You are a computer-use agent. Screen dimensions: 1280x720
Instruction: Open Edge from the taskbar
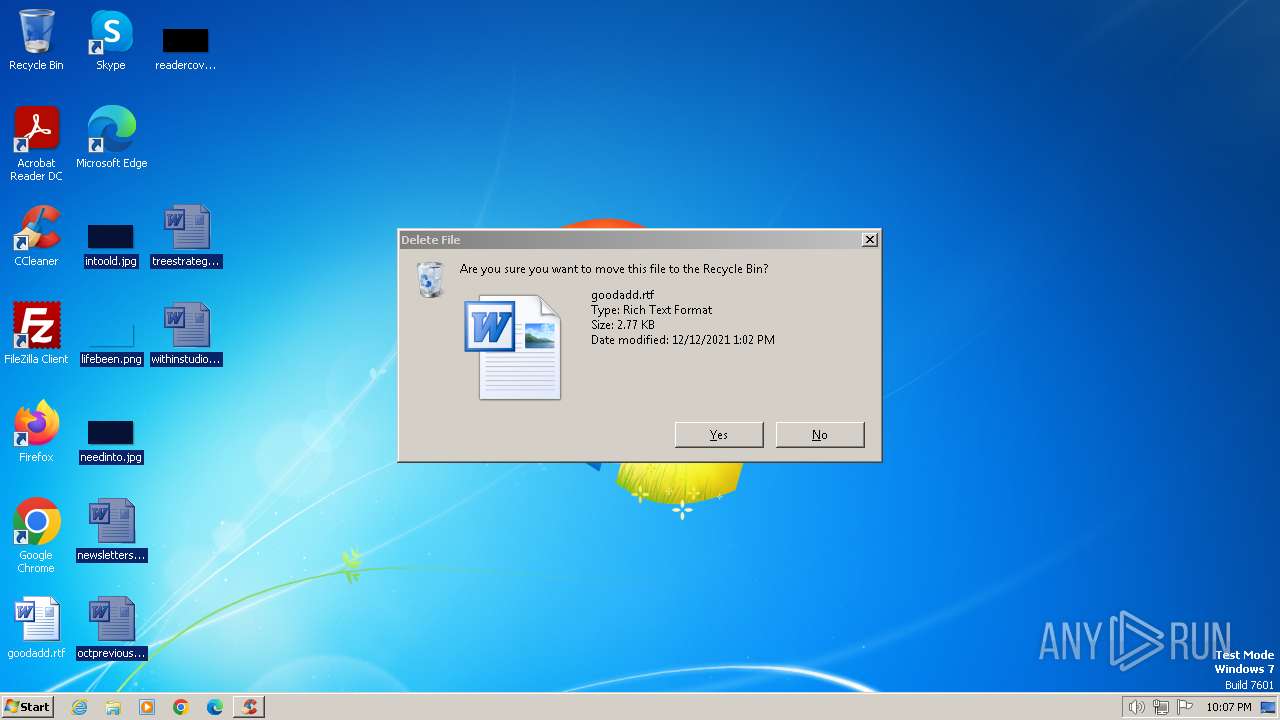pyautogui.click(x=215, y=707)
